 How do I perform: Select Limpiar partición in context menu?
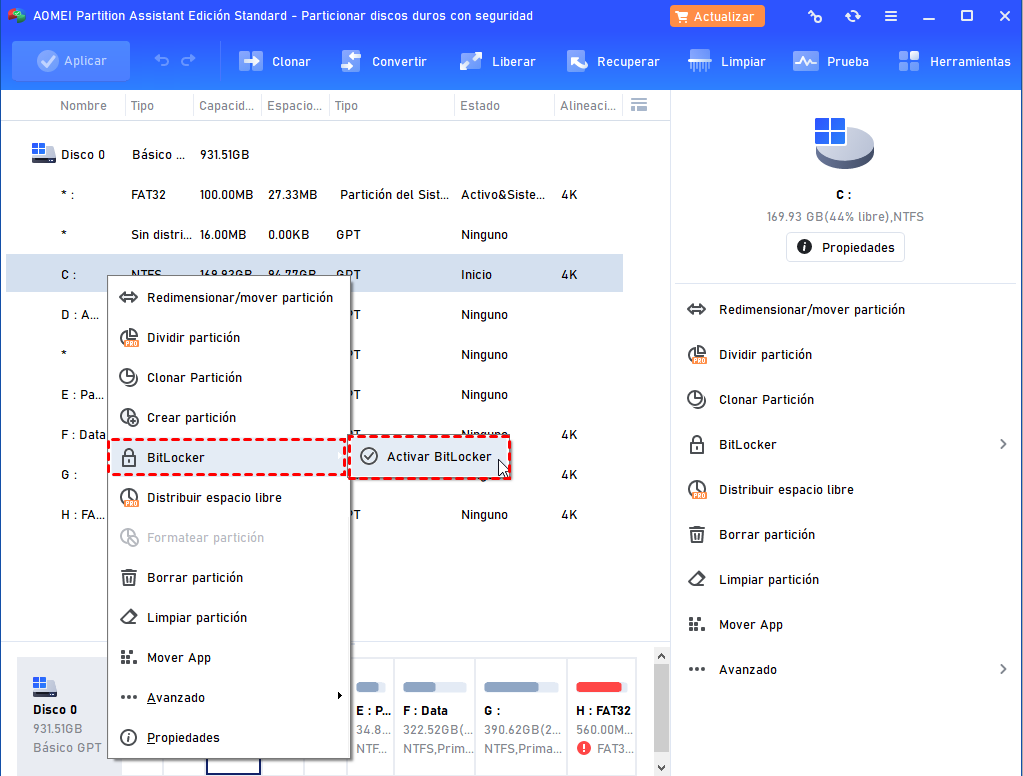[x=229, y=617]
